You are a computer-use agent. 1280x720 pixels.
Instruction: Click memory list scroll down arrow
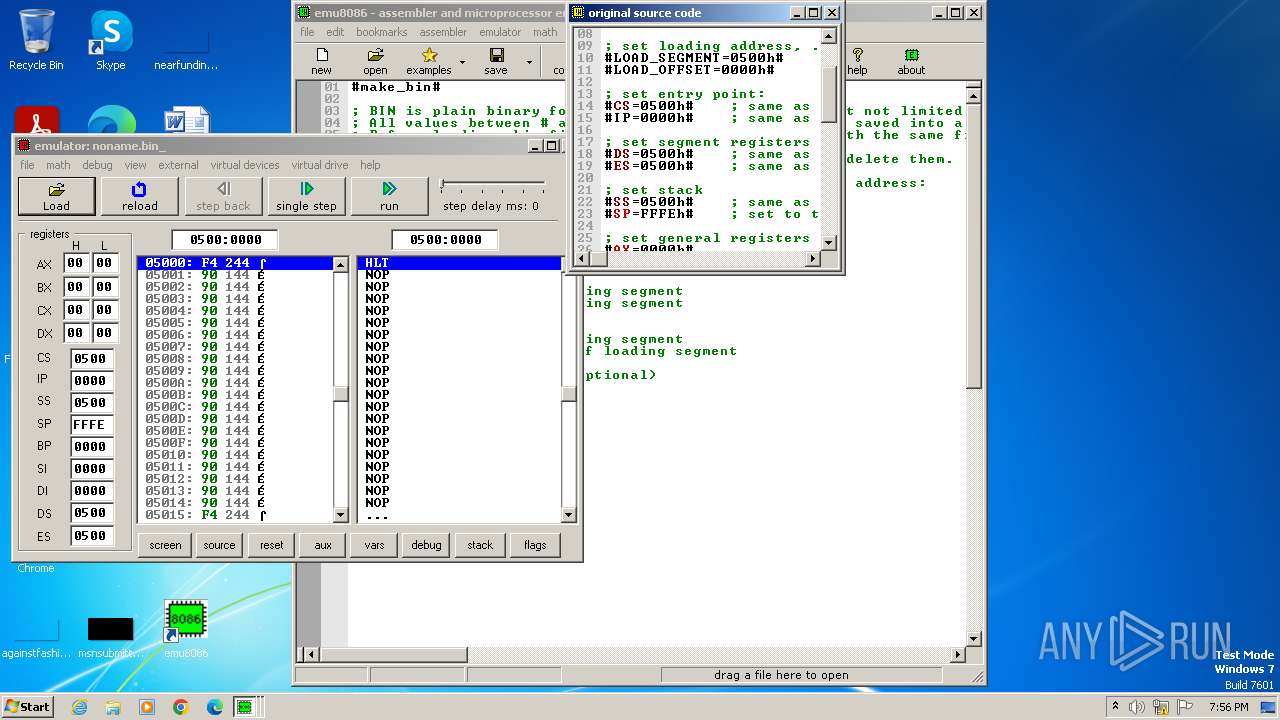tap(341, 515)
